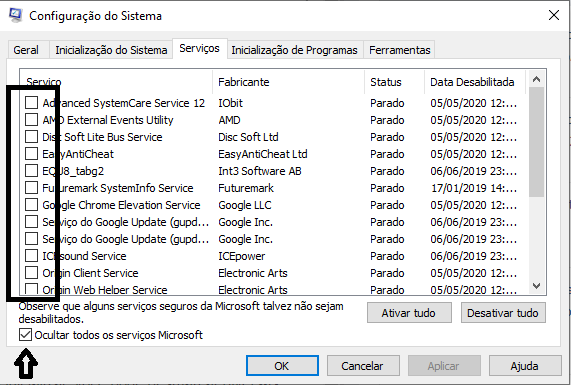Confirm with the OK button
This screenshot has width=571, height=385.
point(282,366)
